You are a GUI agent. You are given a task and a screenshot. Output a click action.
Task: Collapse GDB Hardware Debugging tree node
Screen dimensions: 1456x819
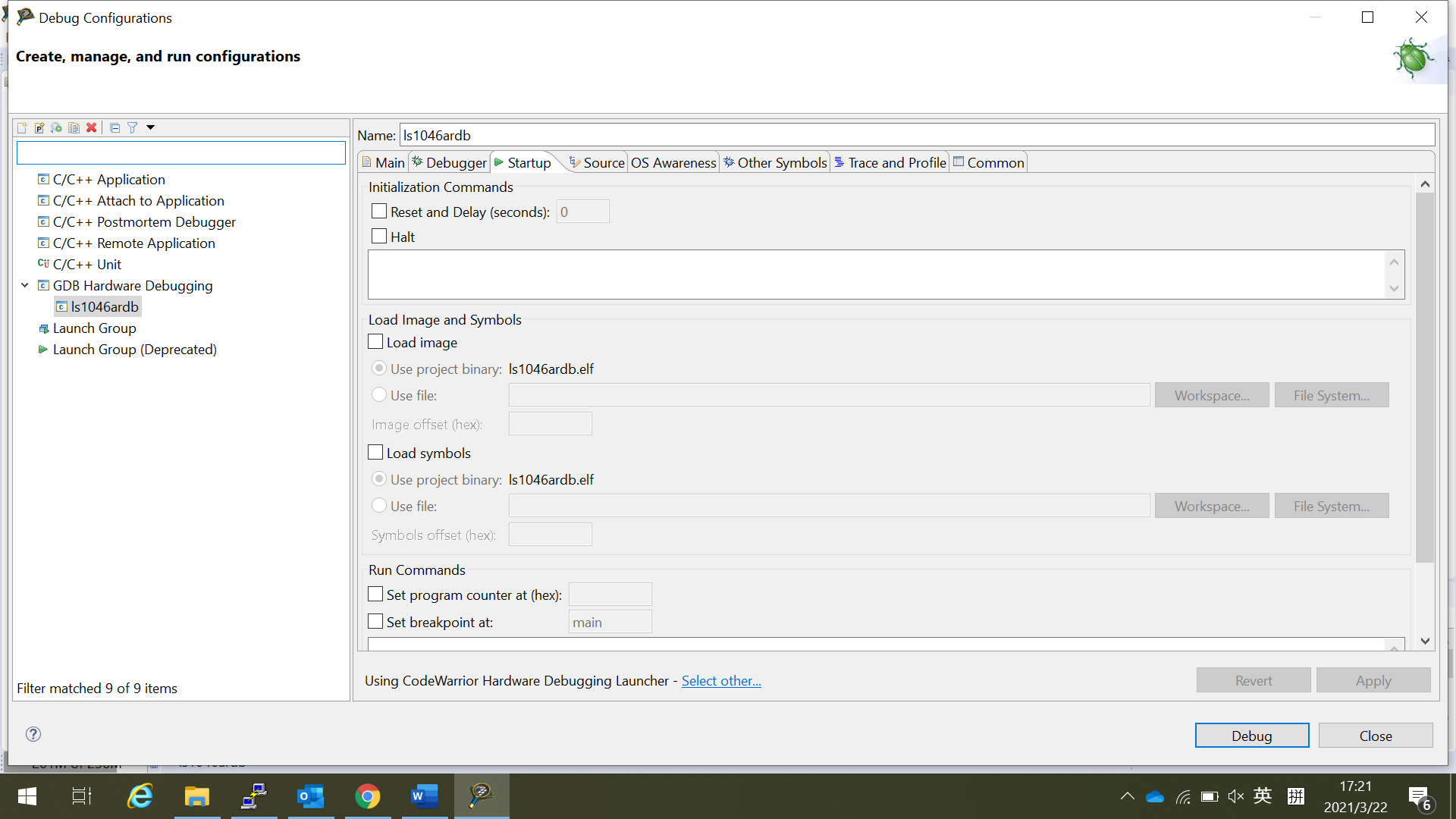coord(25,285)
